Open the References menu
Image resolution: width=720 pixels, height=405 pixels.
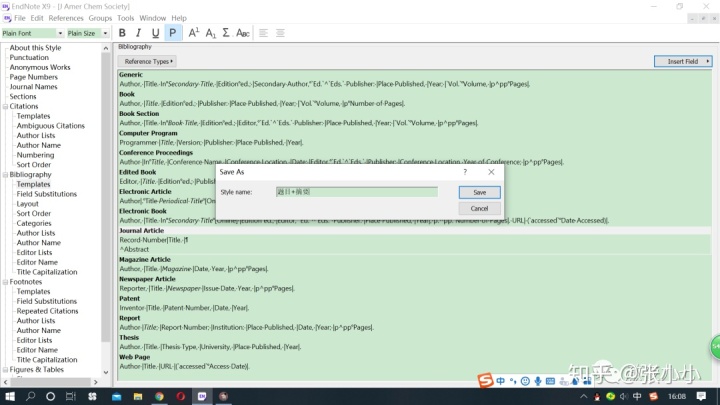click(x=66, y=18)
